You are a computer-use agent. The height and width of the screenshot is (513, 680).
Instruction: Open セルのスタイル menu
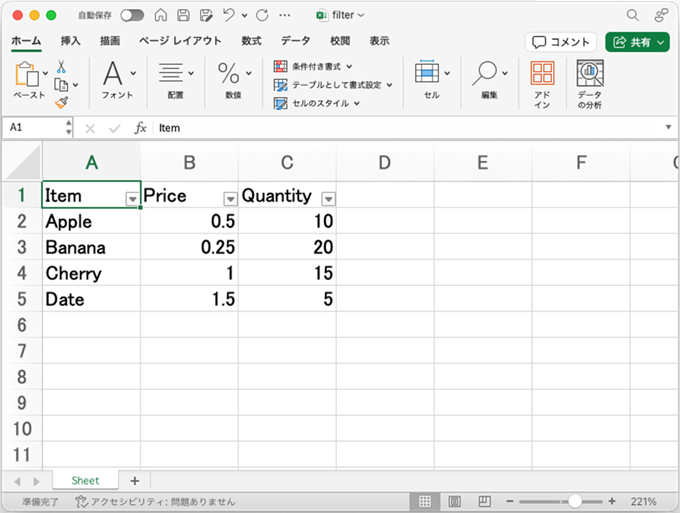point(317,103)
